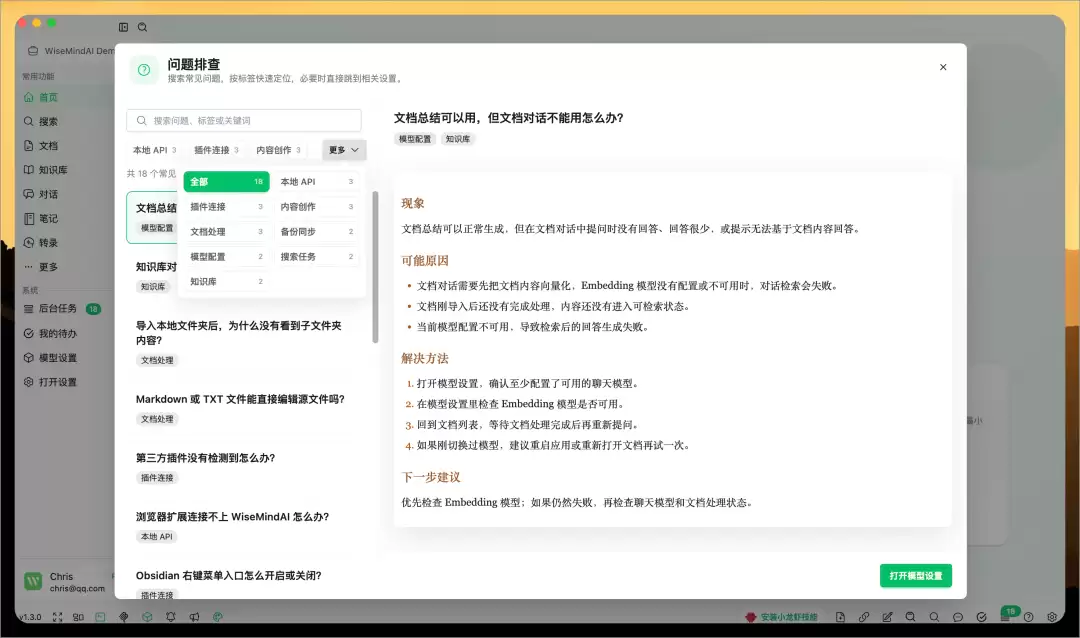Click the question list scrollbar
The width and height of the screenshot is (1080, 638).
coord(375,267)
